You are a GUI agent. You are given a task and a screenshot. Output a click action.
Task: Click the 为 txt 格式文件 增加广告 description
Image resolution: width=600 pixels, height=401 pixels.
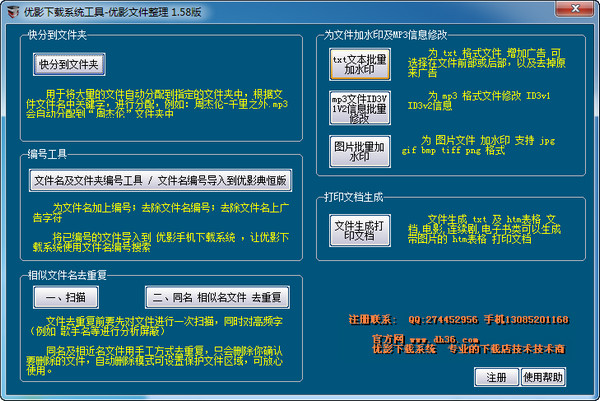click(x=486, y=63)
